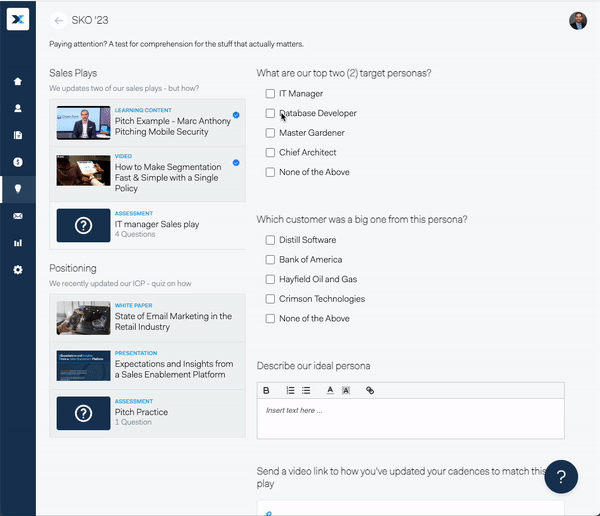Image resolution: width=600 pixels, height=516 pixels.
Task: Tick the Chief Architect checkbox
Action: pos(270,153)
